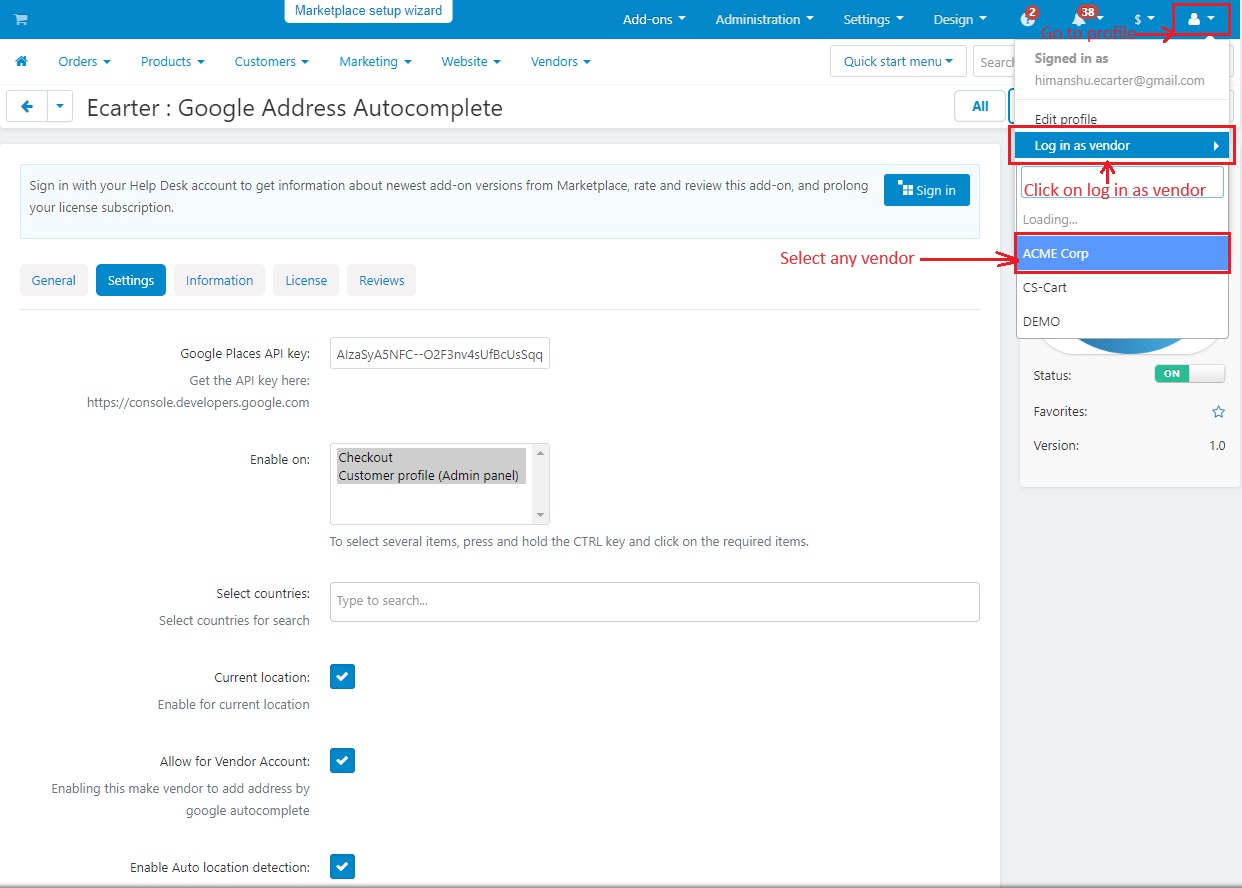
Task: Open the Products menu dropdown
Action: click(172, 61)
